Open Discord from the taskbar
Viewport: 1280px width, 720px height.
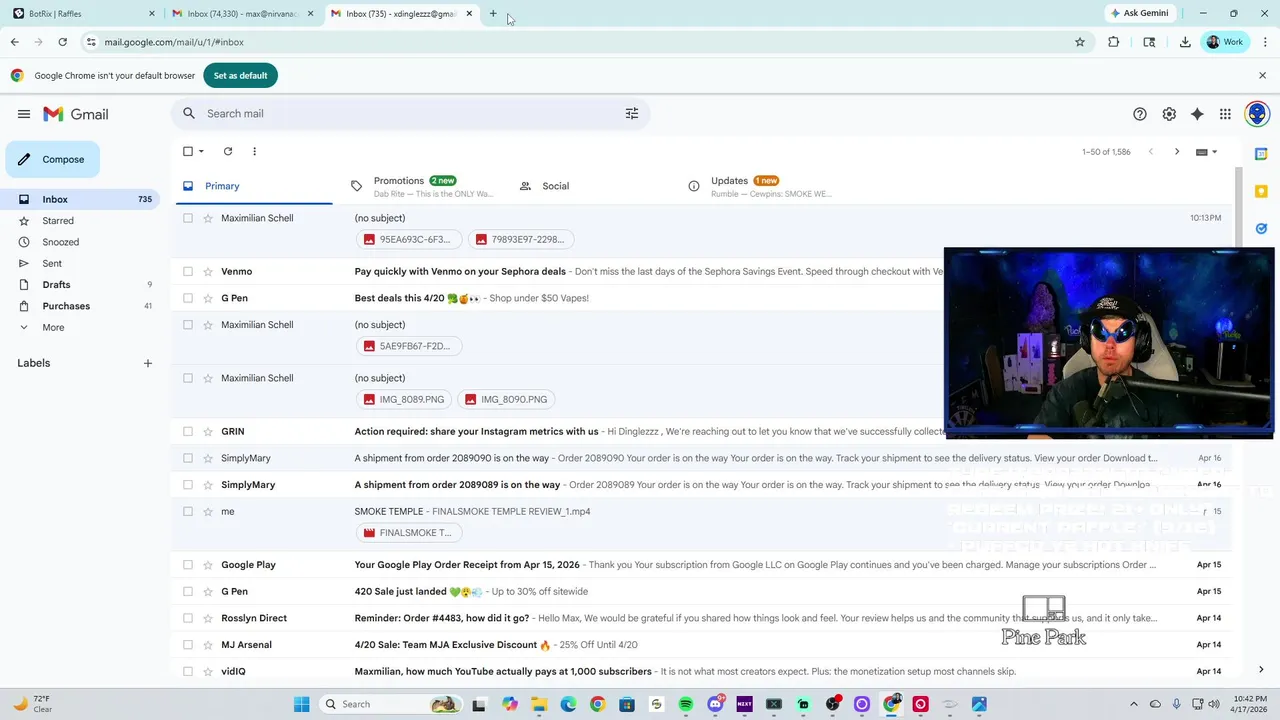pyautogui.click(x=715, y=704)
